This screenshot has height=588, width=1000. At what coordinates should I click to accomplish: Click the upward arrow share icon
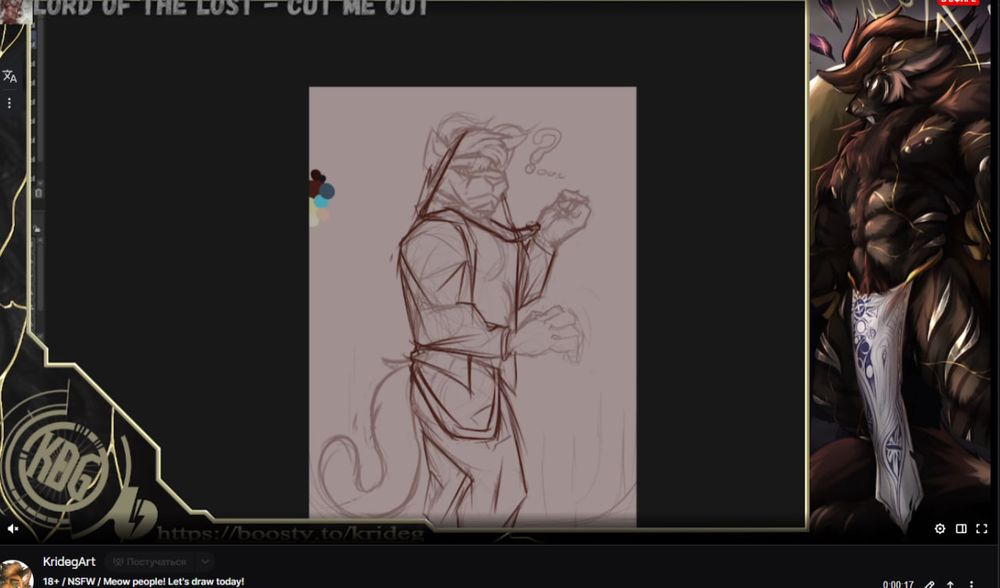tap(950, 584)
